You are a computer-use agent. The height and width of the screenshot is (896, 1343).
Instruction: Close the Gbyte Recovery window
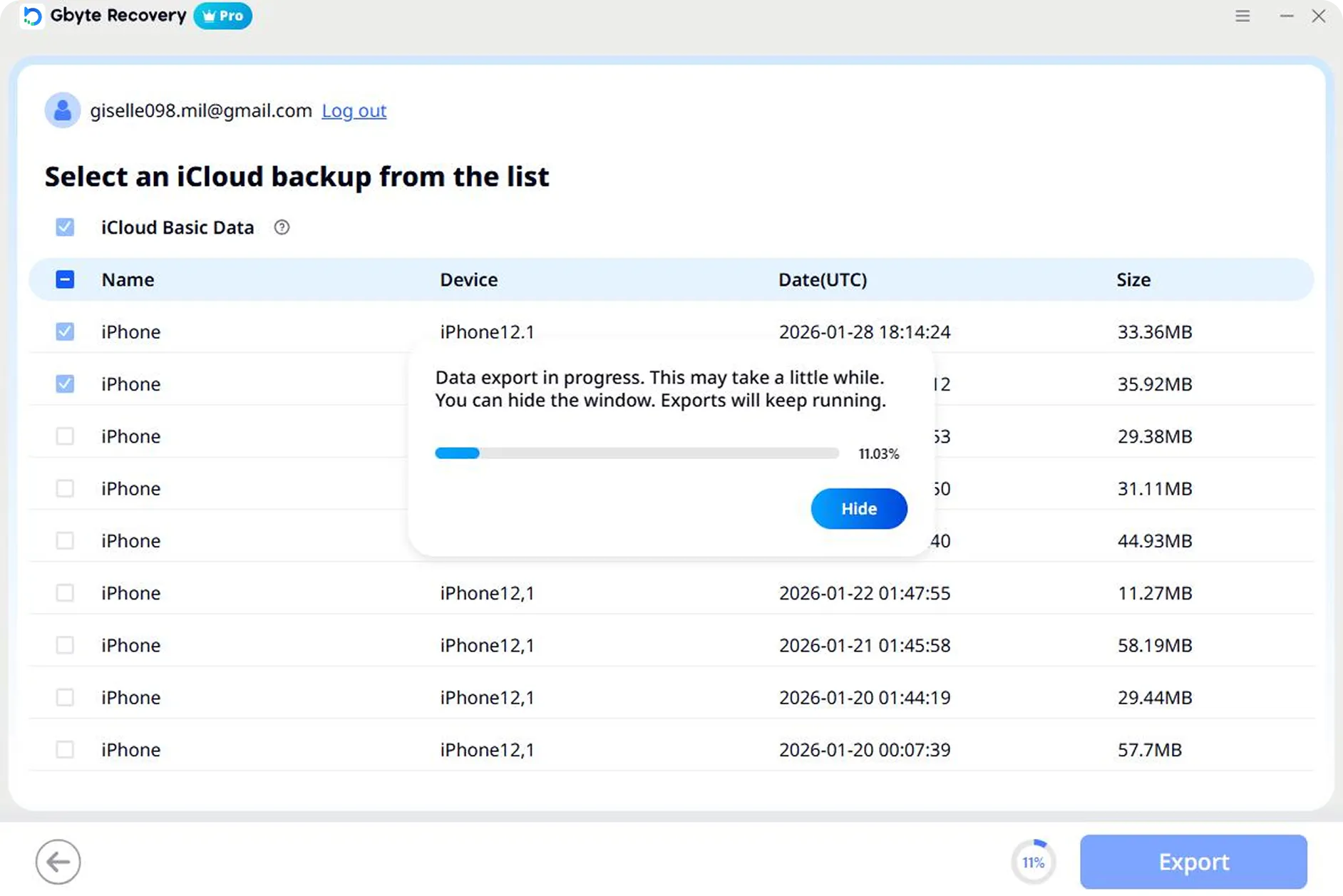click(1319, 16)
